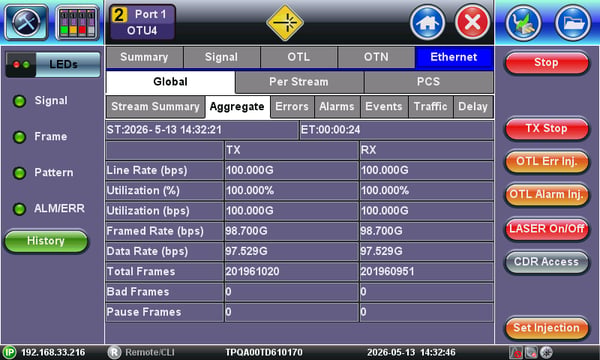Select the Global sub-tab
The width and height of the screenshot is (600, 360).
click(x=170, y=82)
